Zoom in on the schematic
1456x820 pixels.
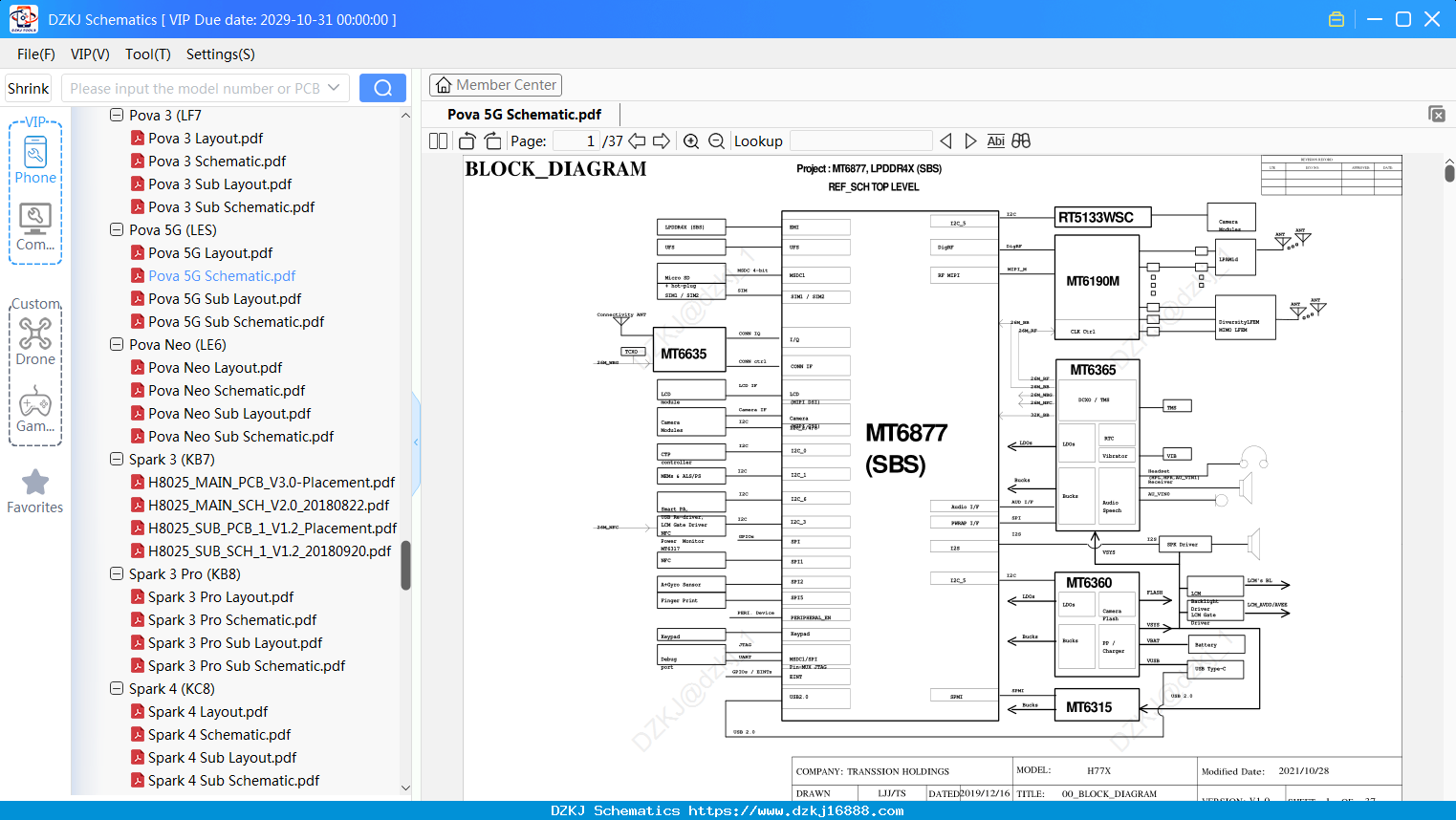pos(691,140)
